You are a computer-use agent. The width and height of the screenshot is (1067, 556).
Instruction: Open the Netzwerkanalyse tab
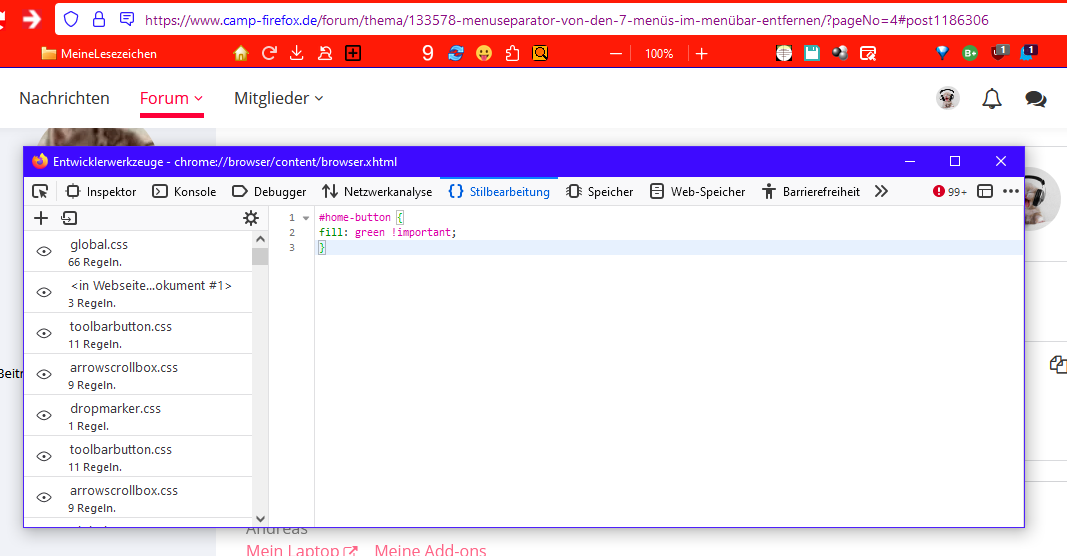[x=377, y=191]
